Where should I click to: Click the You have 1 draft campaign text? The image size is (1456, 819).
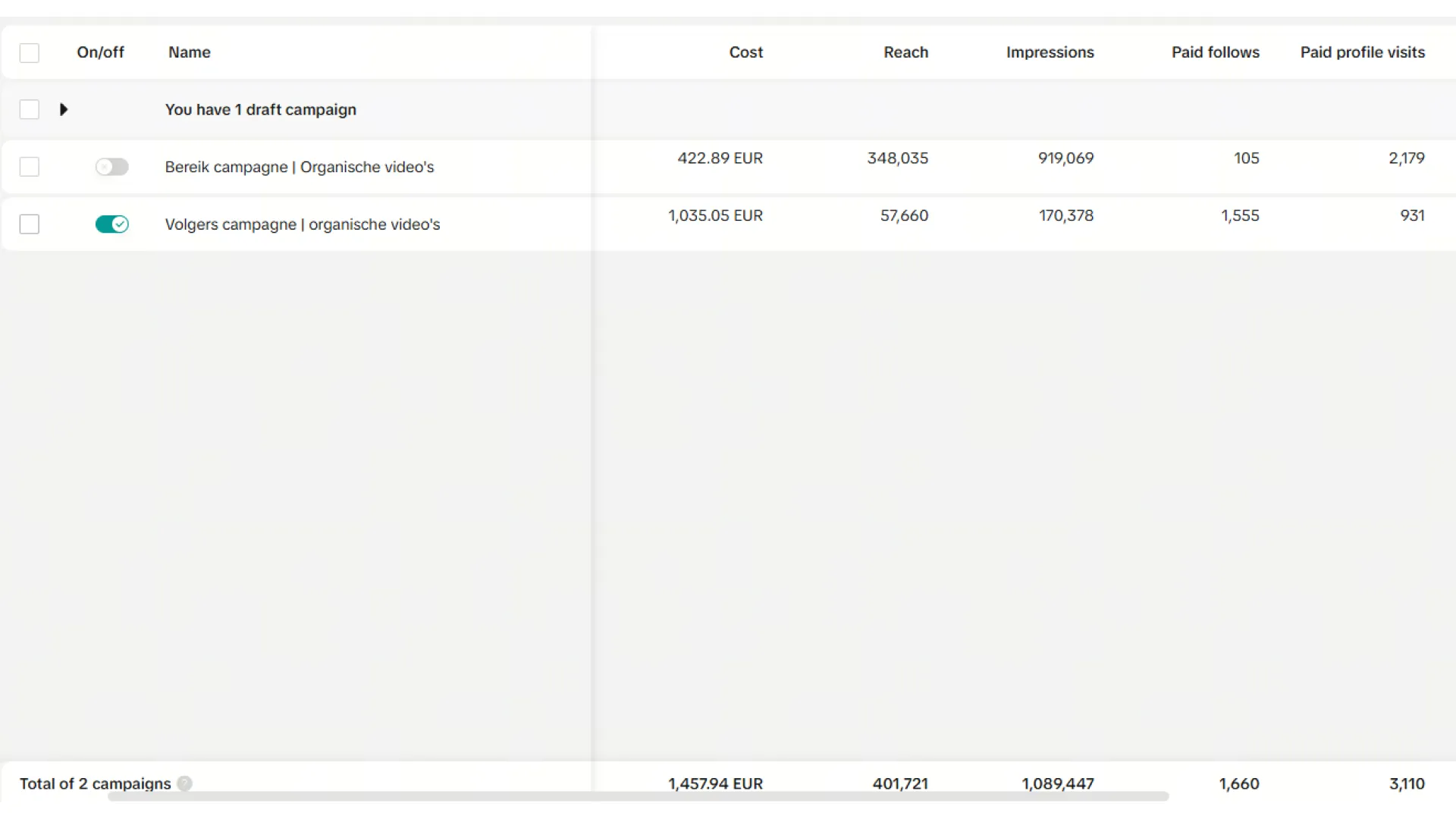click(x=260, y=110)
